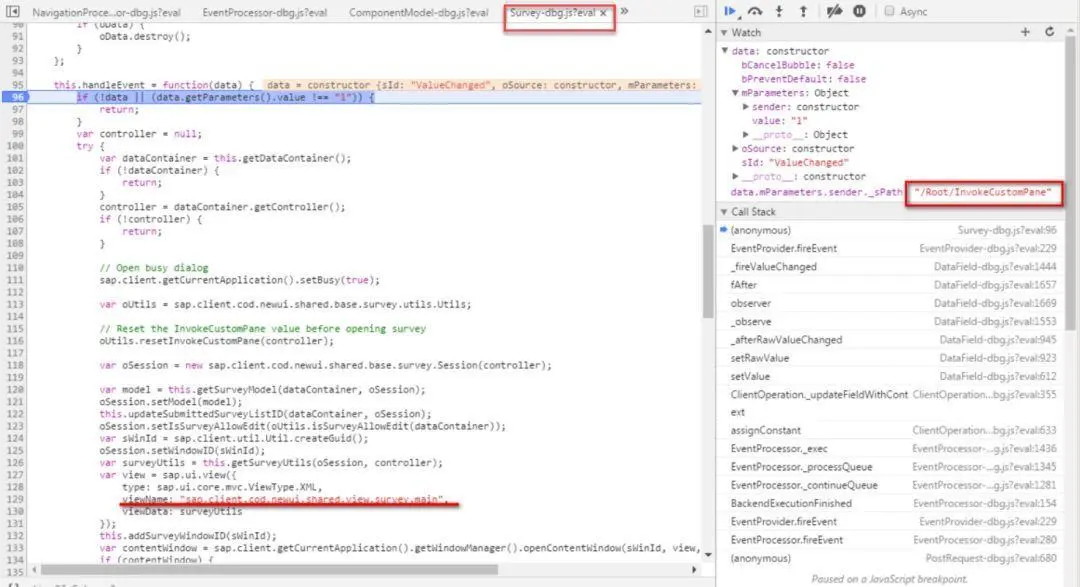
Task: Step into next function call
Action: [779, 11]
